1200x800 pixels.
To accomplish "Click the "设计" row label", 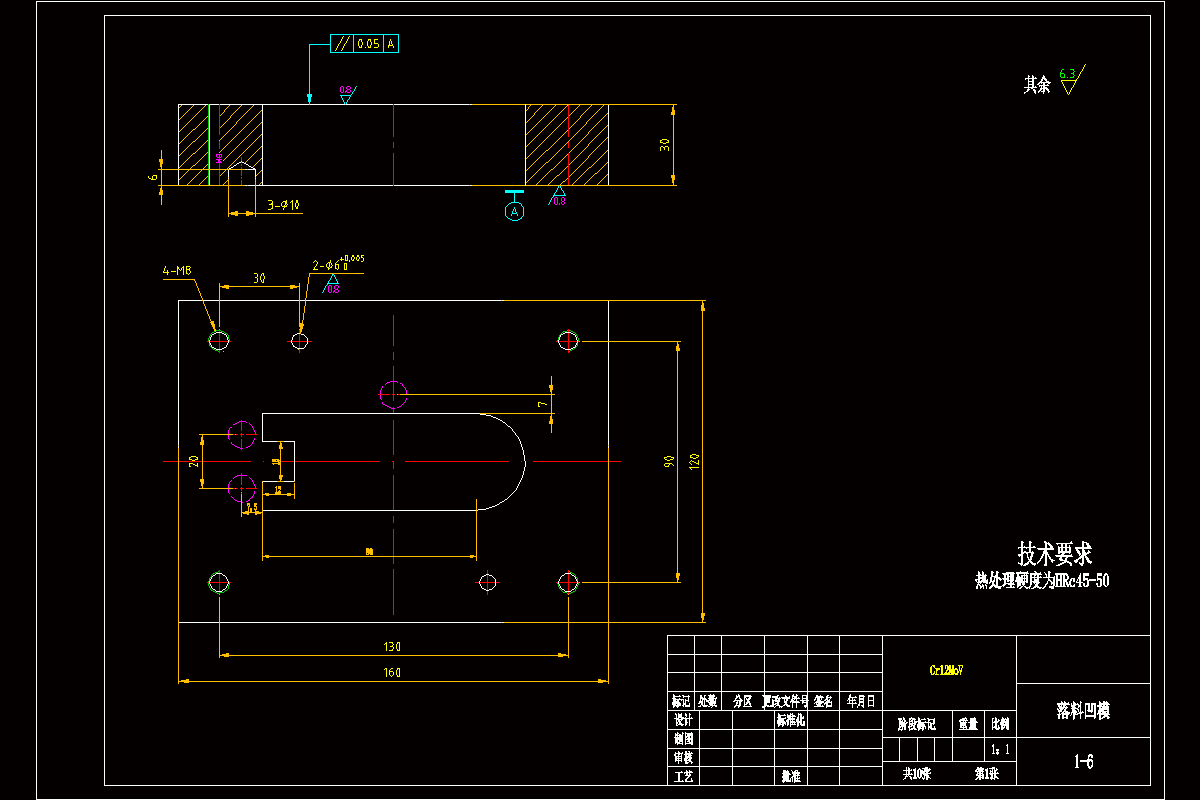I will click(683, 720).
